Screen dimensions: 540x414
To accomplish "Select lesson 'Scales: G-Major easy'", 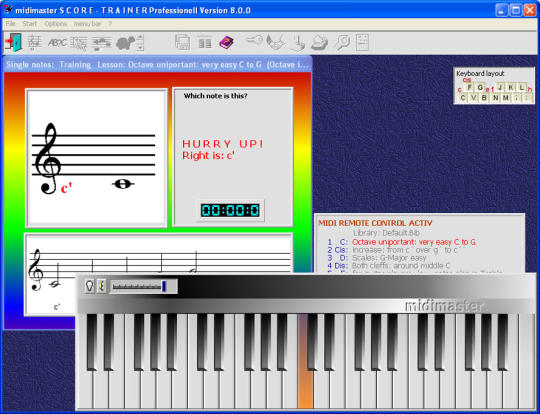I will click(389, 258).
